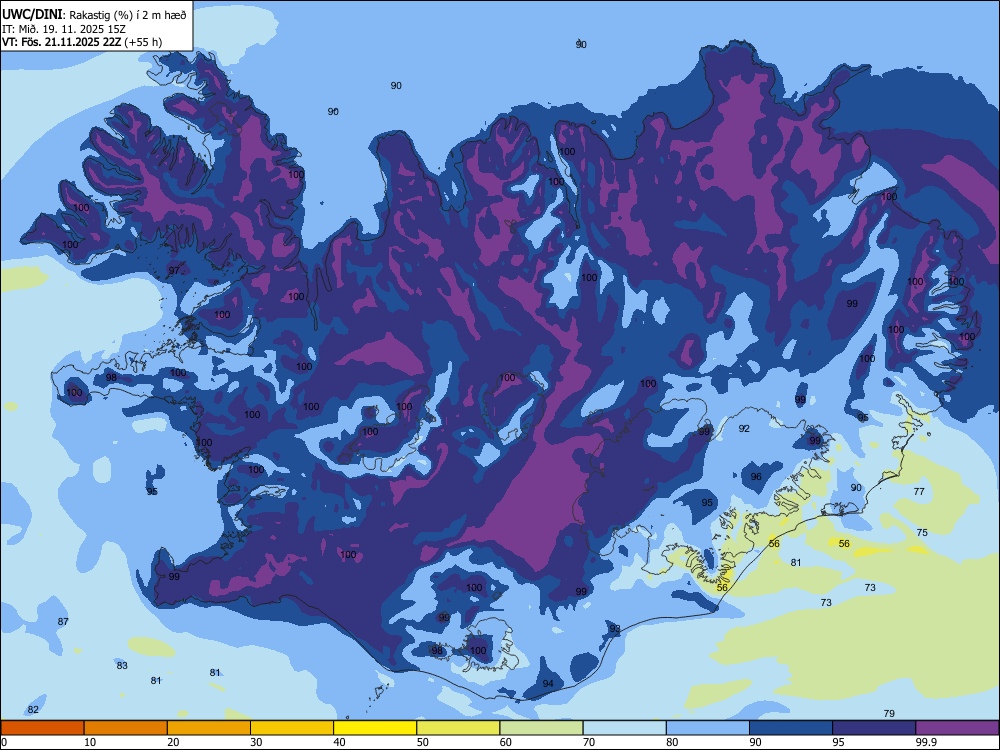
Task: Click the 'UWC/DINI' model title text
Action: click(x=32, y=15)
